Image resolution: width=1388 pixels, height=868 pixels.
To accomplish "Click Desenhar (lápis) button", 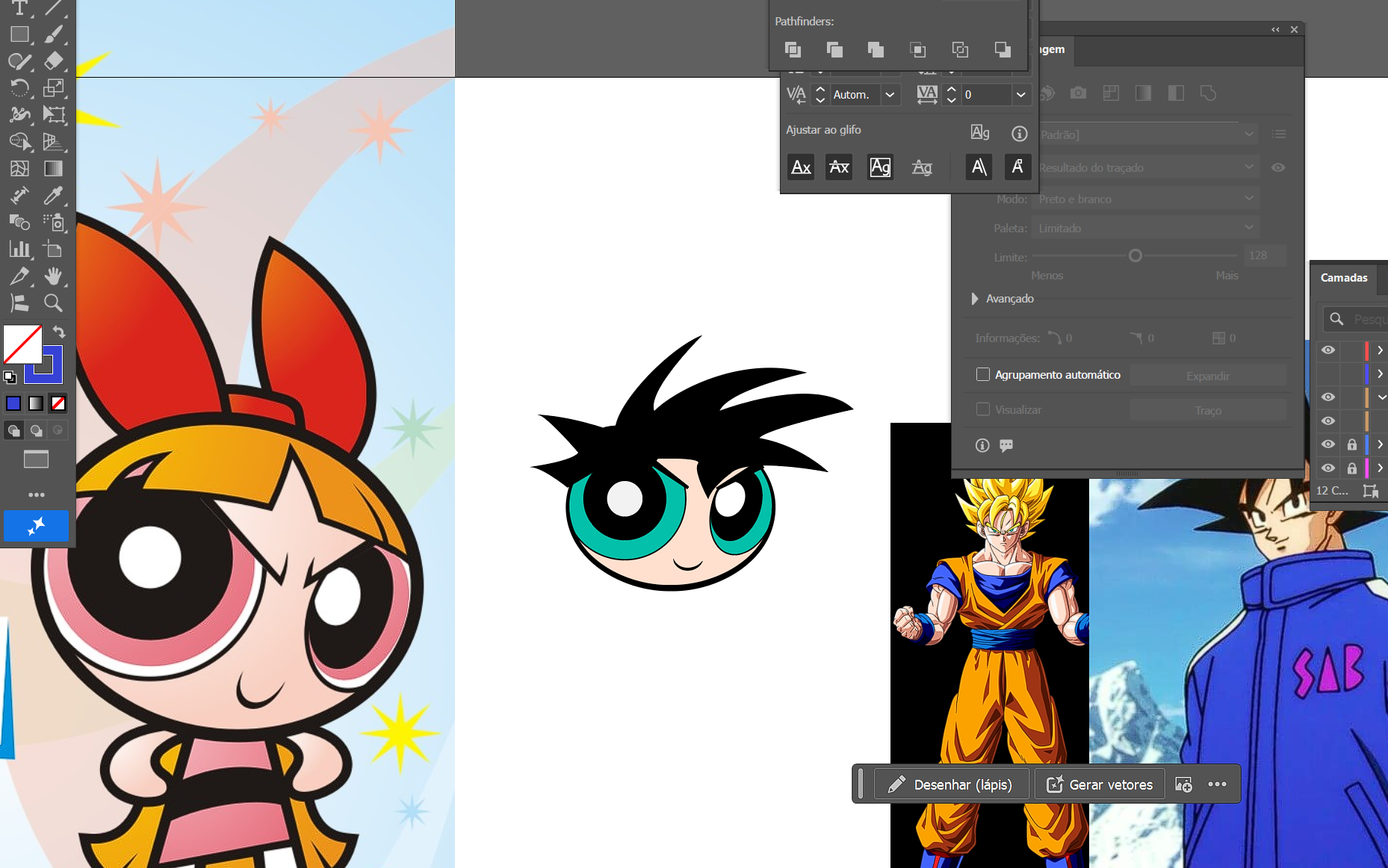I will click(950, 784).
